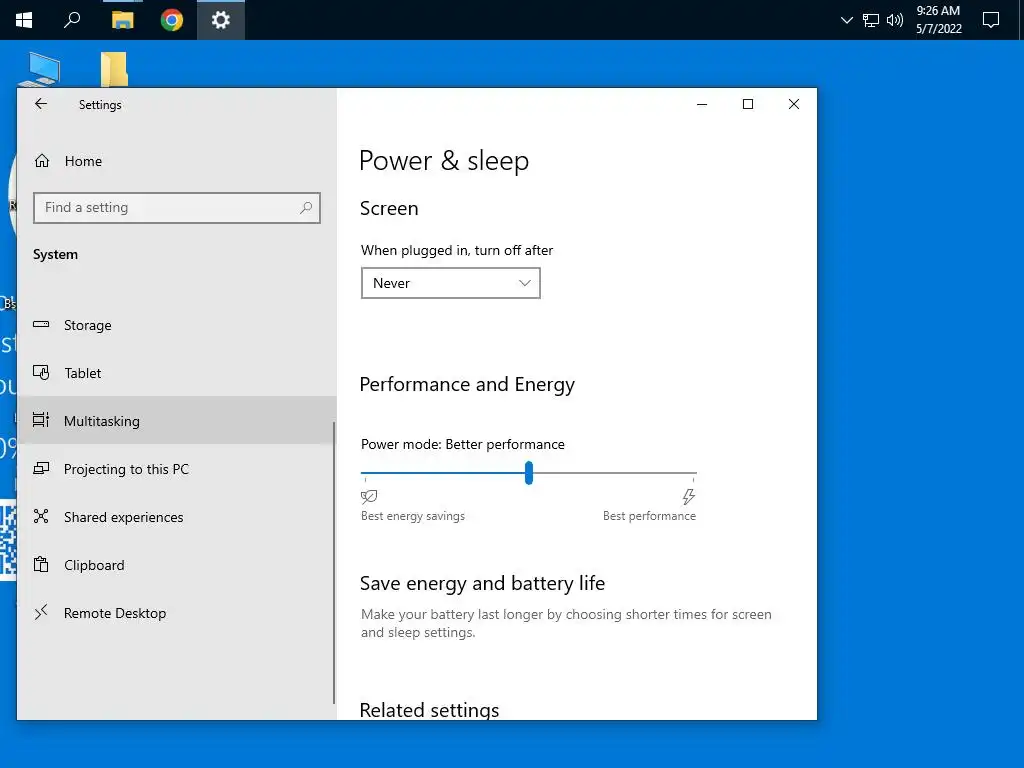Screen dimensions: 1024x768
Task: Click the Multitasking icon
Action: (41, 420)
